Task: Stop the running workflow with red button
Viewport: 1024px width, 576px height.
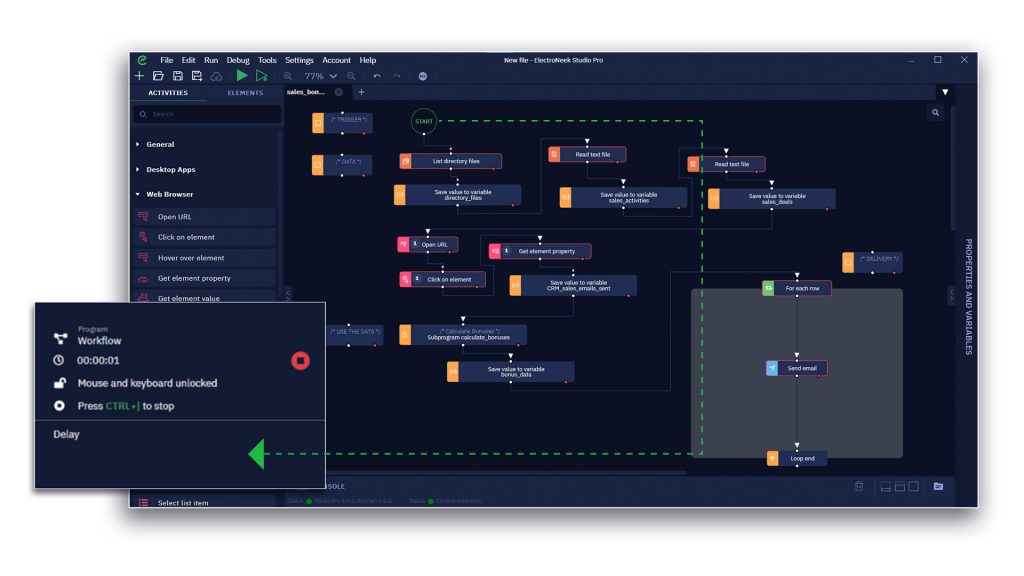Action: (x=300, y=360)
